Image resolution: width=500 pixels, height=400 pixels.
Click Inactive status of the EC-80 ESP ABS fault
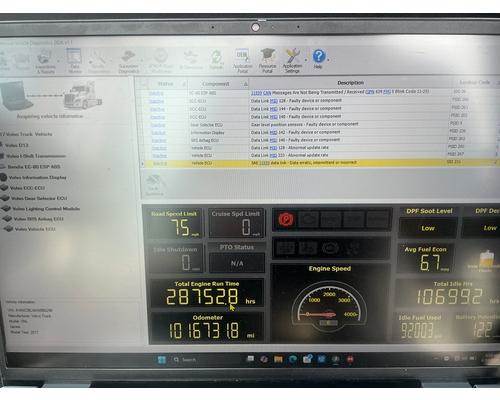point(156,94)
